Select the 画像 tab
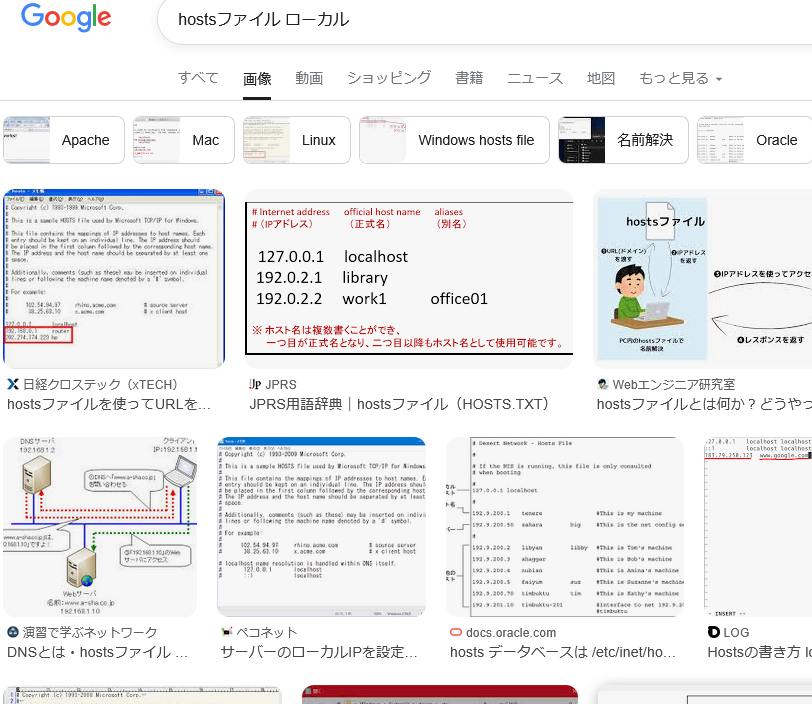Screen dimensions: 812x704 click(x=257, y=79)
